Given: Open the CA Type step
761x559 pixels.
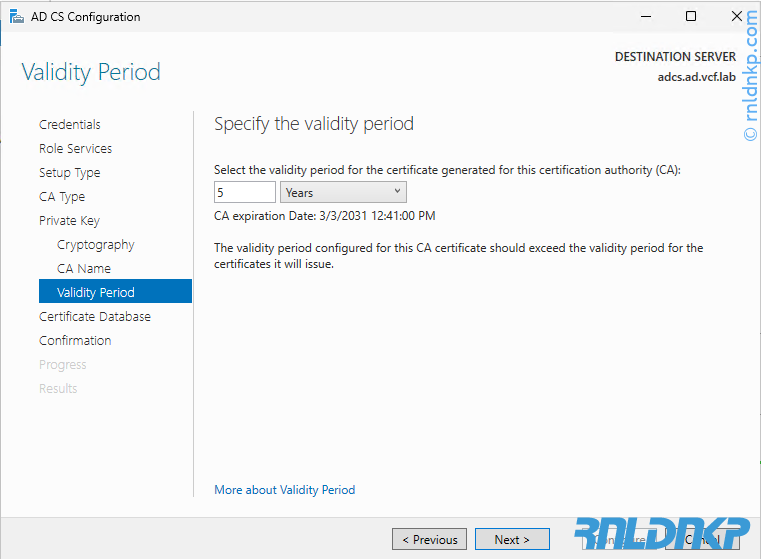Looking at the screenshot, I should pos(62,197).
